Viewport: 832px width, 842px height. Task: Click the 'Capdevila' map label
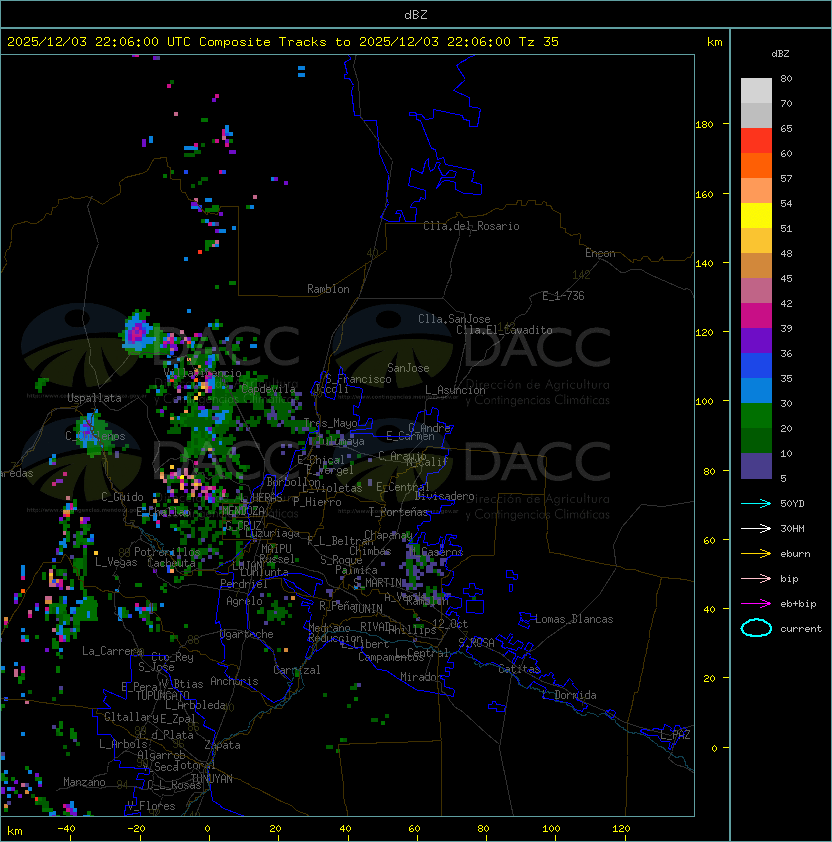coord(268,389)
